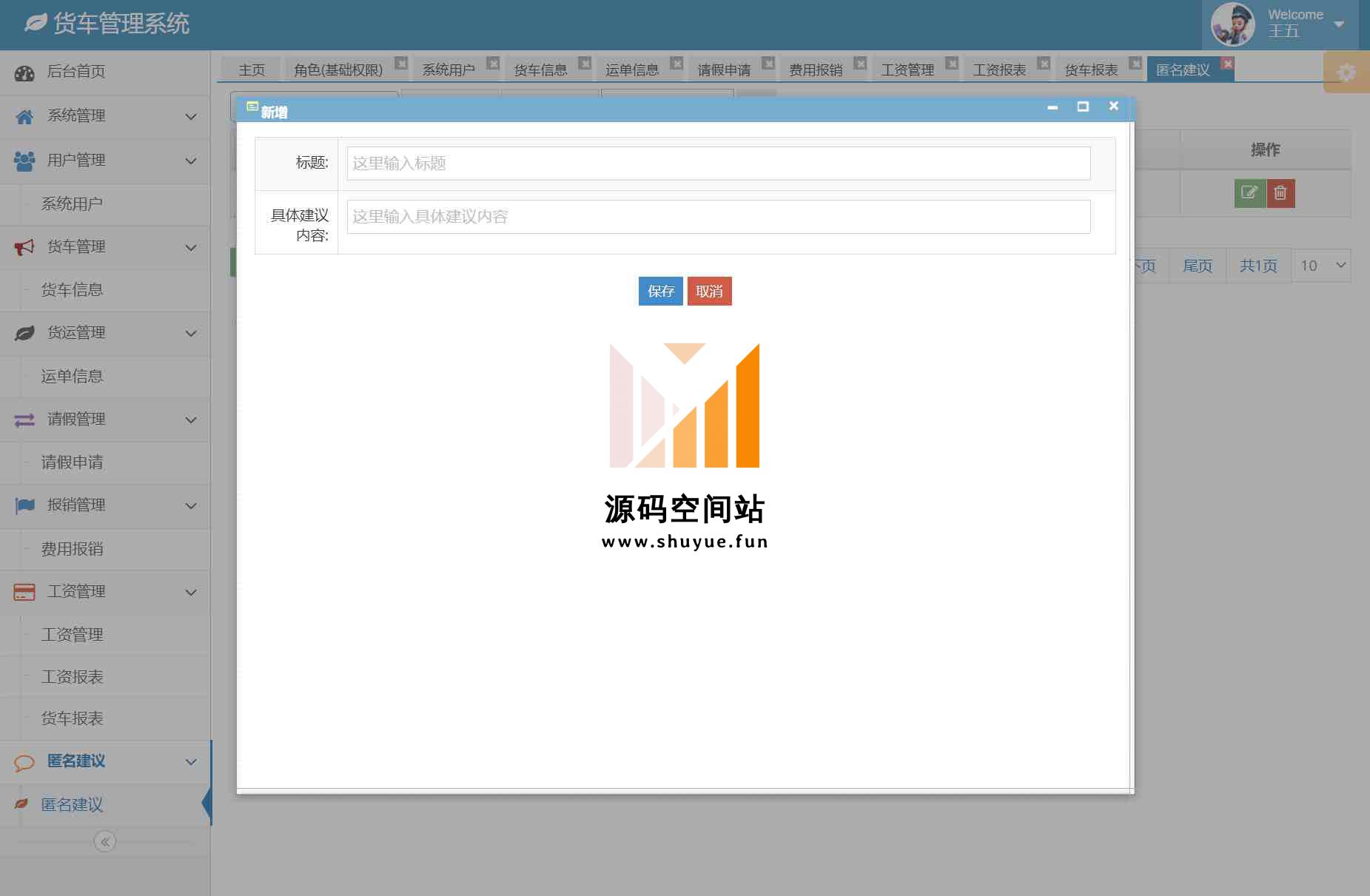Close the 新增 dialog
Viewport: 1370px width, 896px height.
click(1113, 106)
